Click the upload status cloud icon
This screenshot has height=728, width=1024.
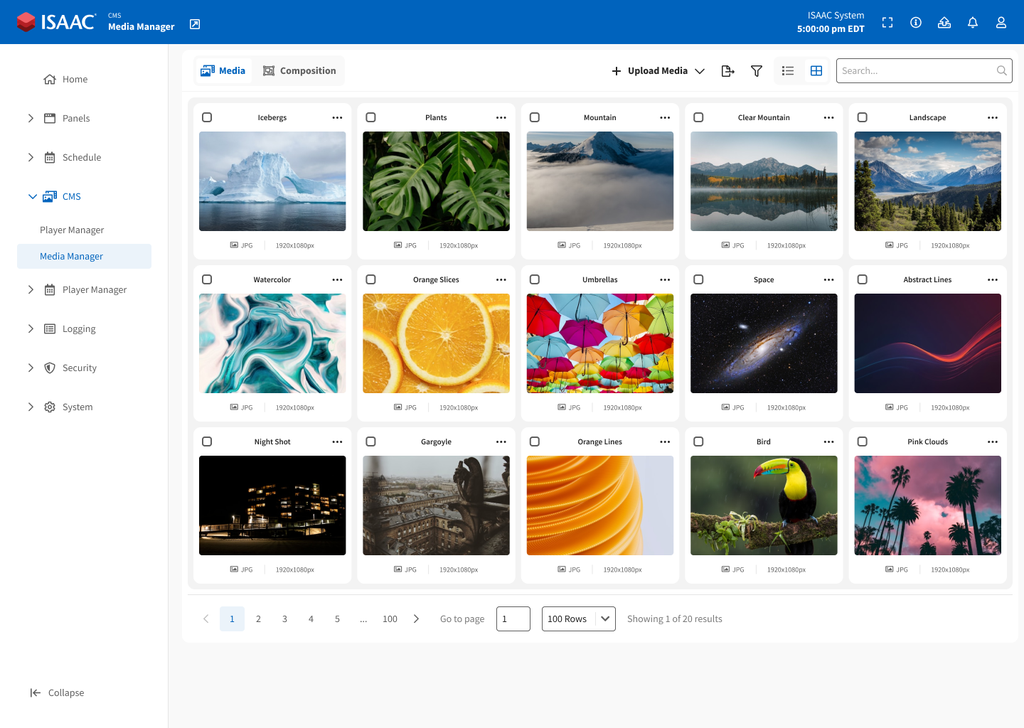[944, 21]
